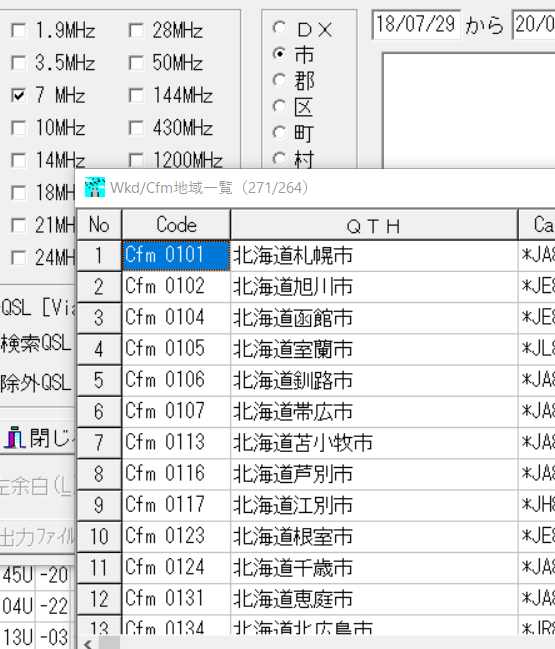Click horizontal scrollbar left arrow
This screenshot has width=555, height=649.
tap(88, 643)
